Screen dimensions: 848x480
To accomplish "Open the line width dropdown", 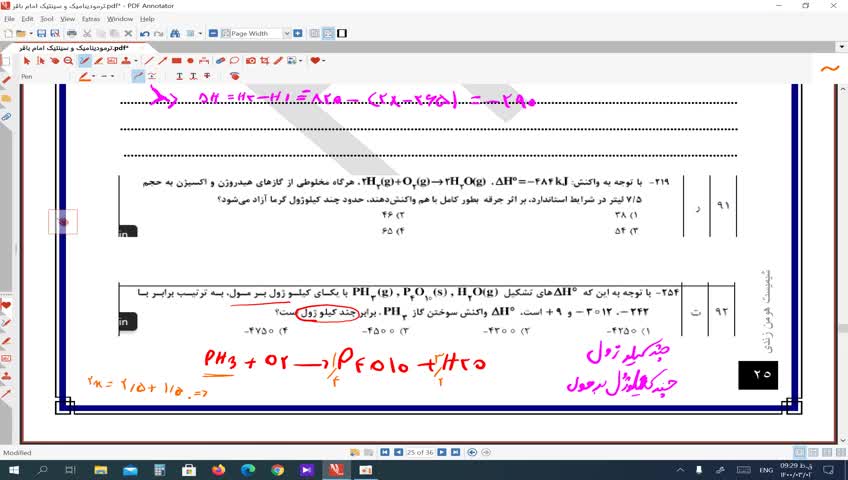I will click(112, 76).
